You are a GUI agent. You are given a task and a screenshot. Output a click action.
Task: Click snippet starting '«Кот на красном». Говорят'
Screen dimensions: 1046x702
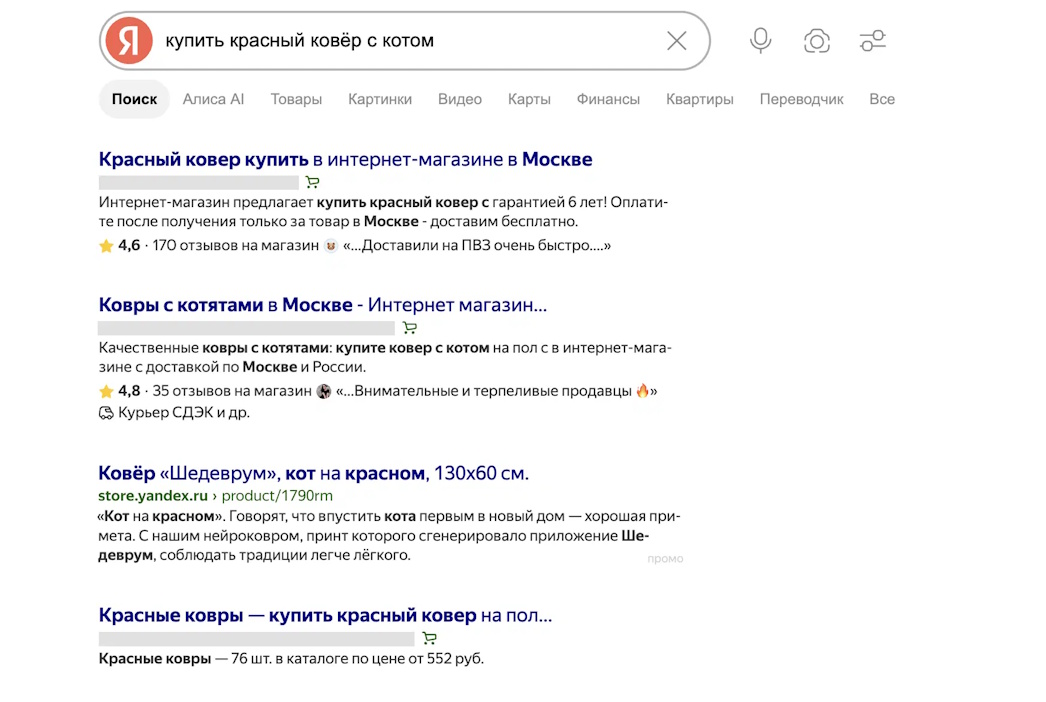click(x=390, y=535)
